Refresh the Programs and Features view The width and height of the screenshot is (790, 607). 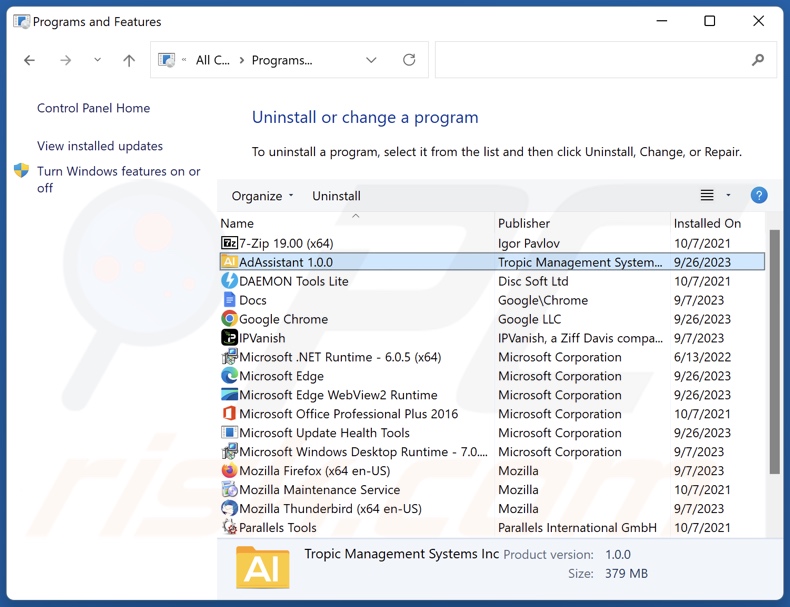click(x=409, y=60)
